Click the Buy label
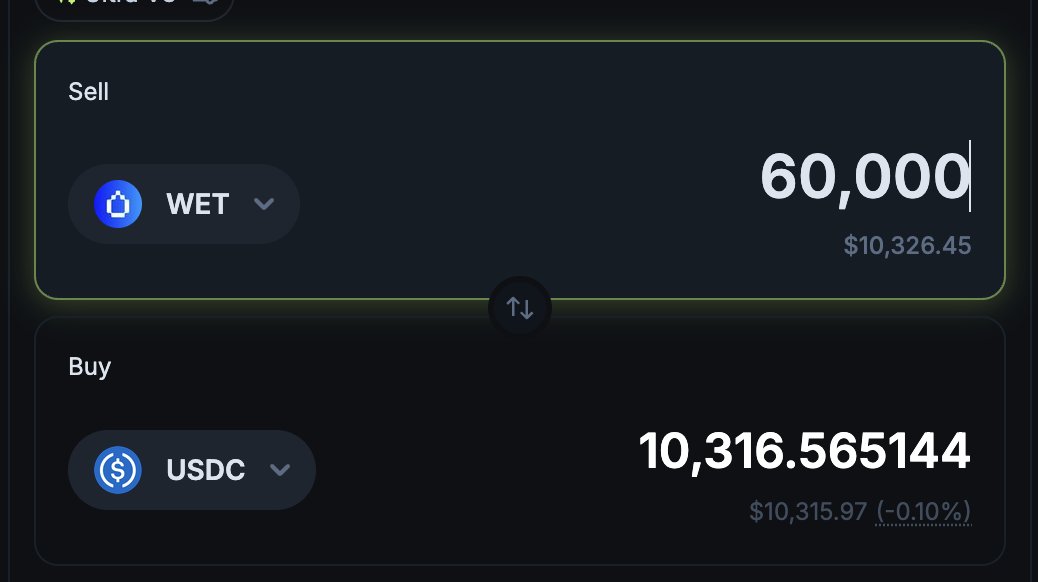Screen dimensions: 1038x582 pos(89,367)
